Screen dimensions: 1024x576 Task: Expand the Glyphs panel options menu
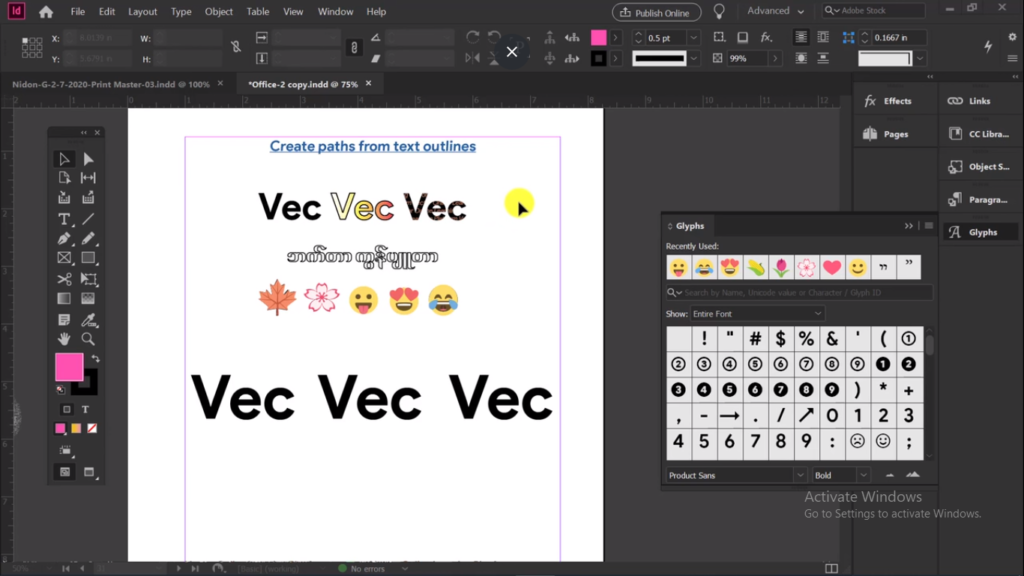(x=929, y=226)
